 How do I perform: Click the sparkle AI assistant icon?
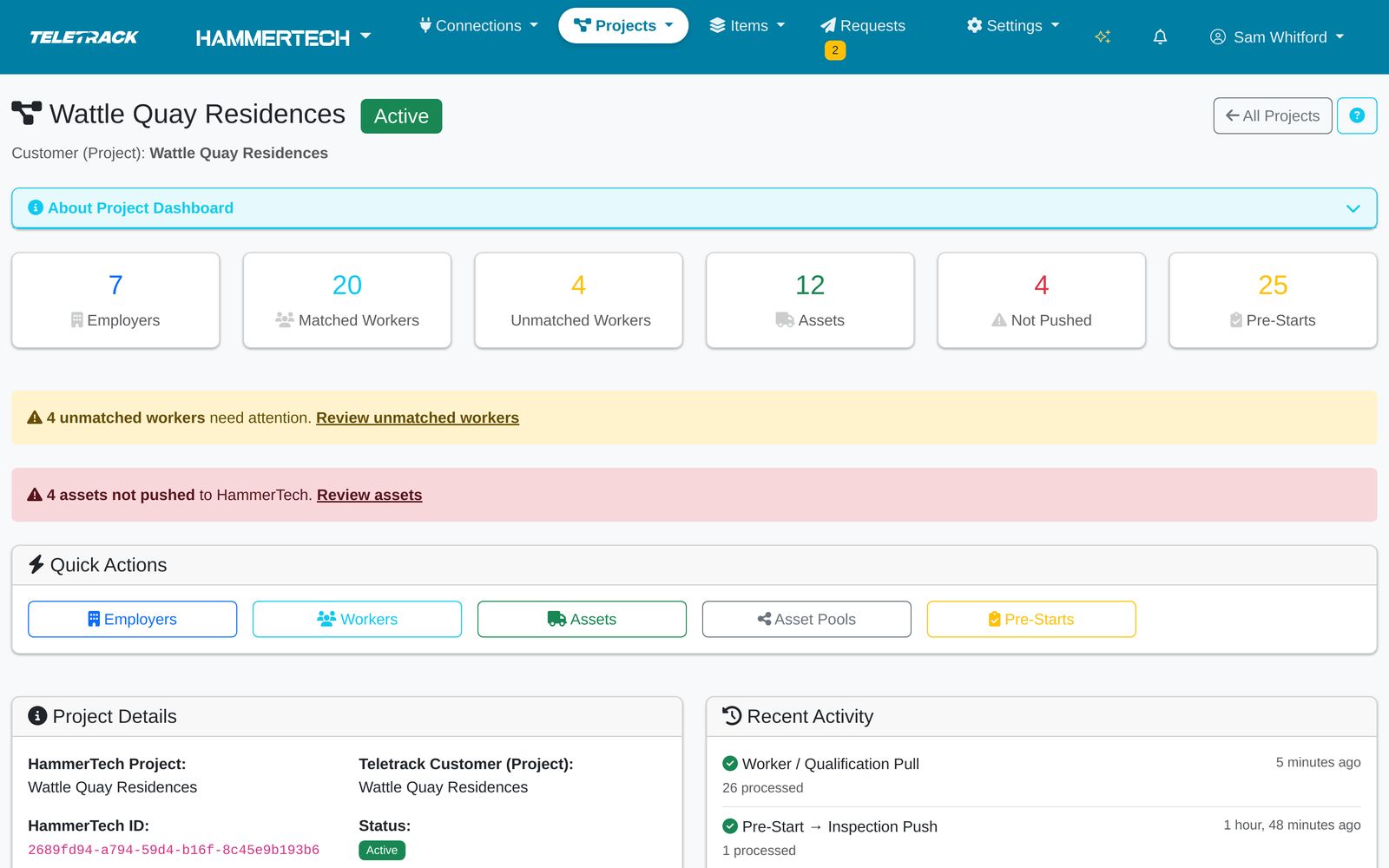pyautogui.click(x=1103, y=36)
